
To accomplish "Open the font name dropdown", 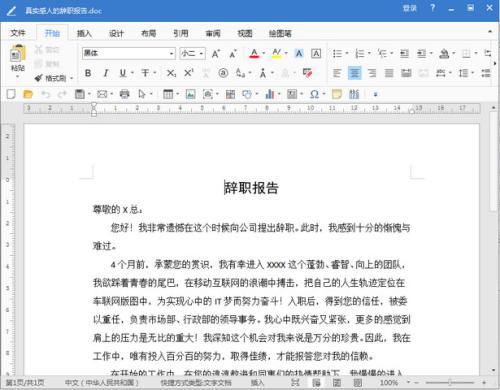I will (172, 53).
